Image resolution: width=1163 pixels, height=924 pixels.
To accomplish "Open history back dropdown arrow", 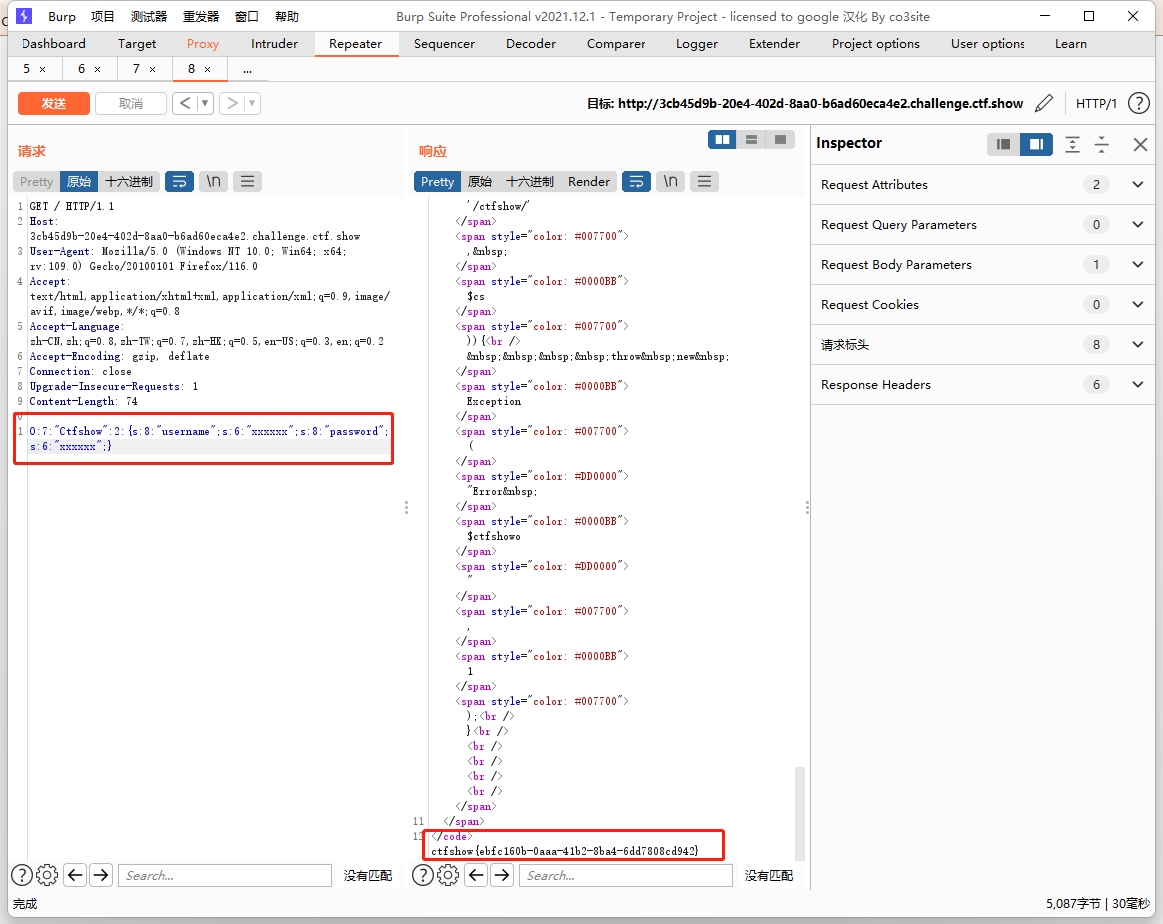I will (x=205, y=103).
